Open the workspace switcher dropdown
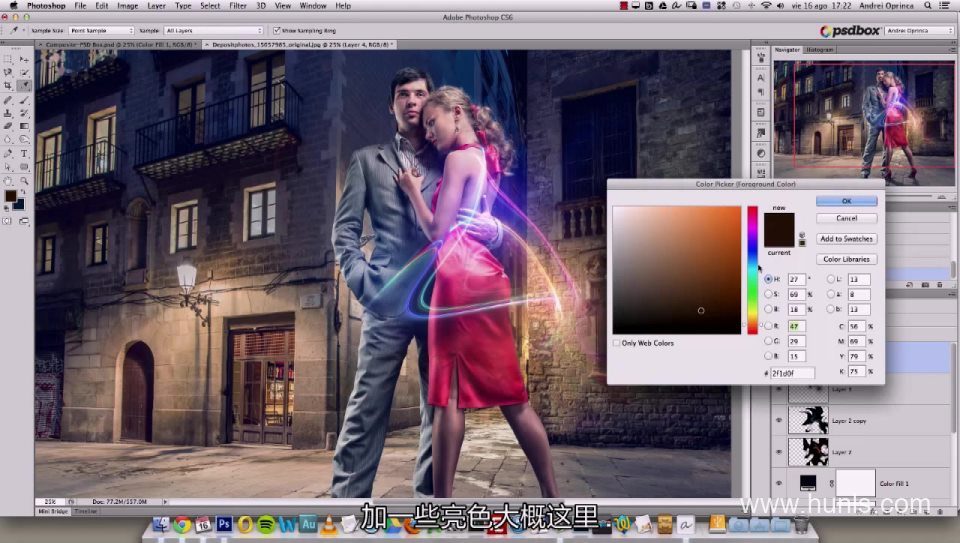 click(x=920, y=30)
